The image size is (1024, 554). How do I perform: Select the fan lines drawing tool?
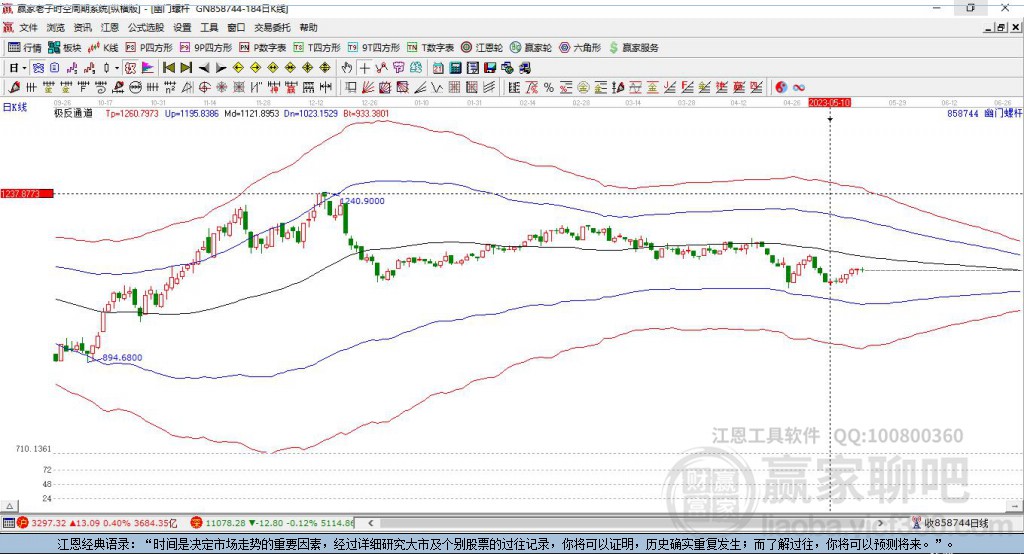[368, 87]
